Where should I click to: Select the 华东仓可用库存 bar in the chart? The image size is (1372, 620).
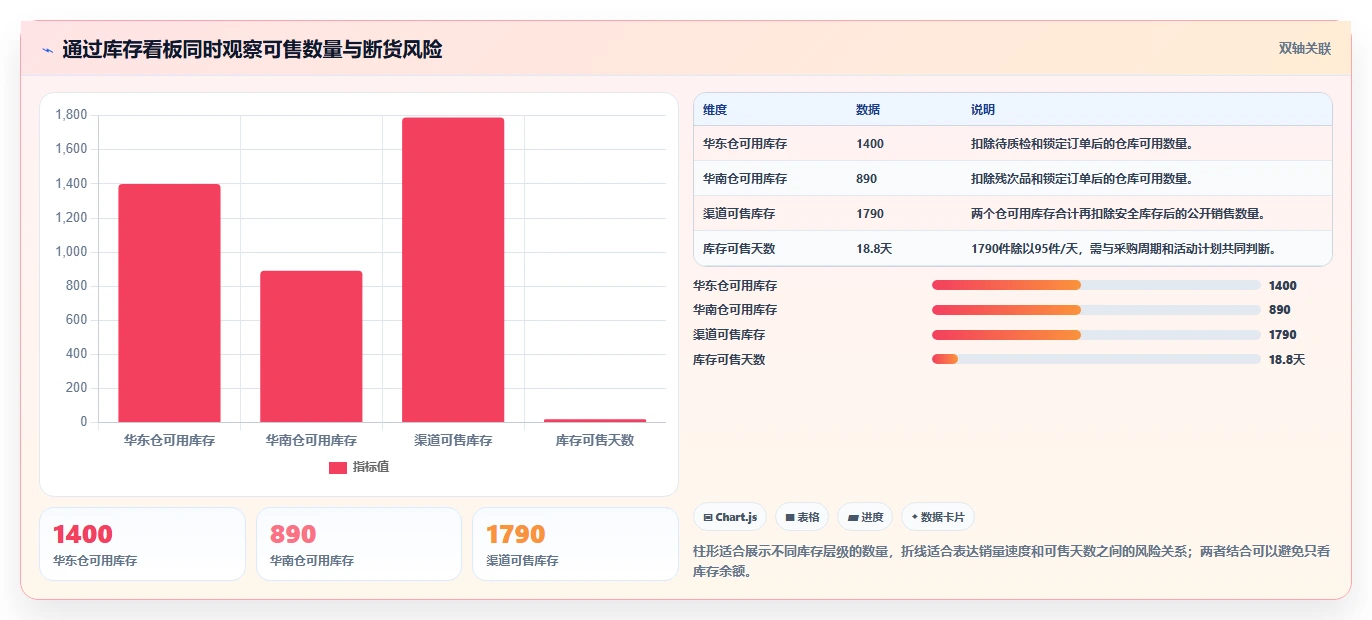(169, 303)
